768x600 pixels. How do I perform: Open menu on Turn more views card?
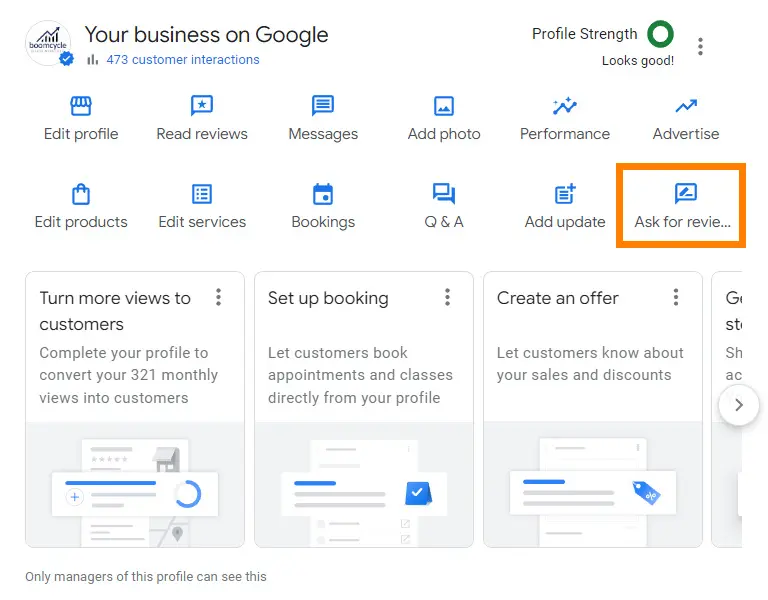[x=218, y=297]
